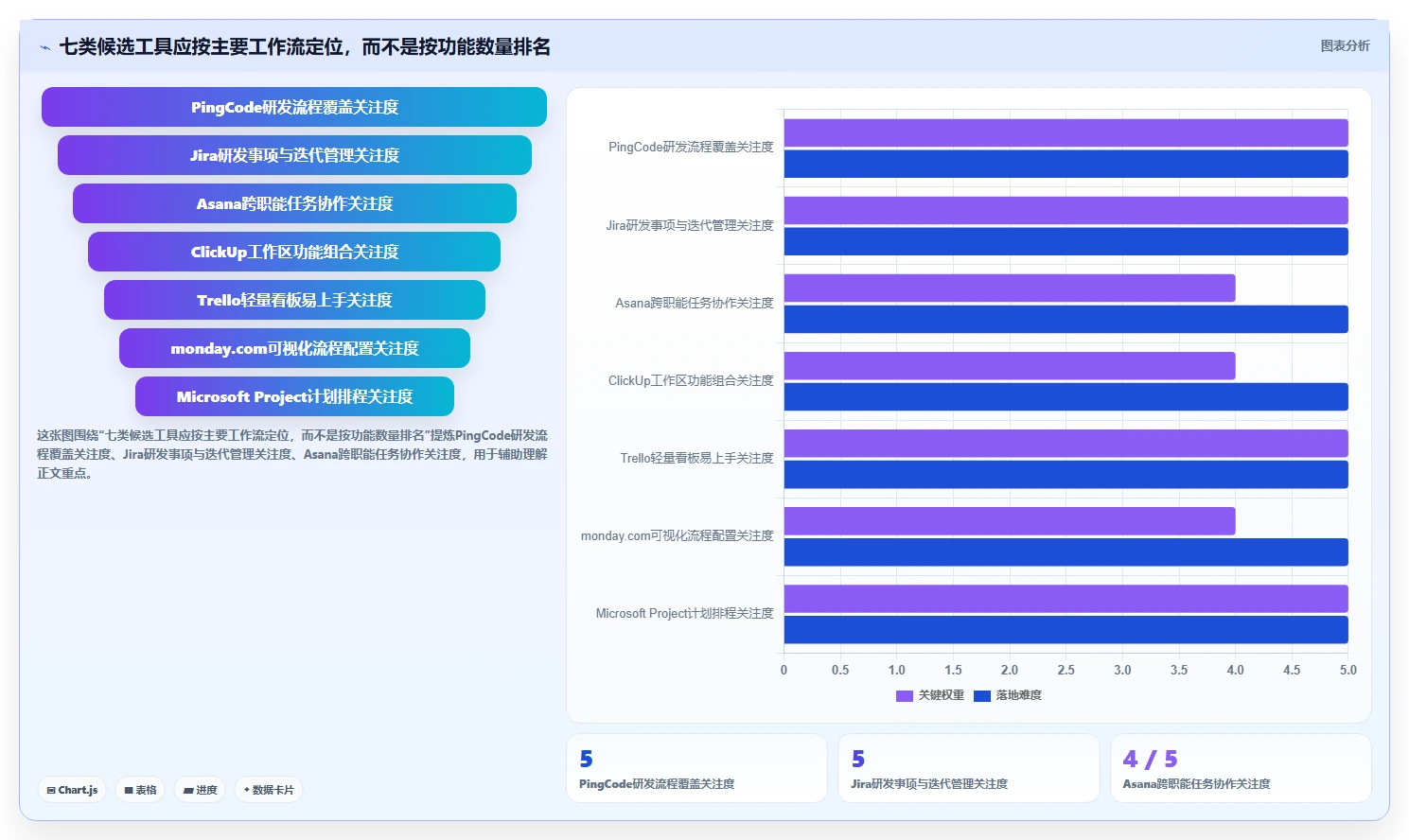This screenshot has width=1409, height=840.
Task: Click the small icon before the title
Action: tap(44, 47)
